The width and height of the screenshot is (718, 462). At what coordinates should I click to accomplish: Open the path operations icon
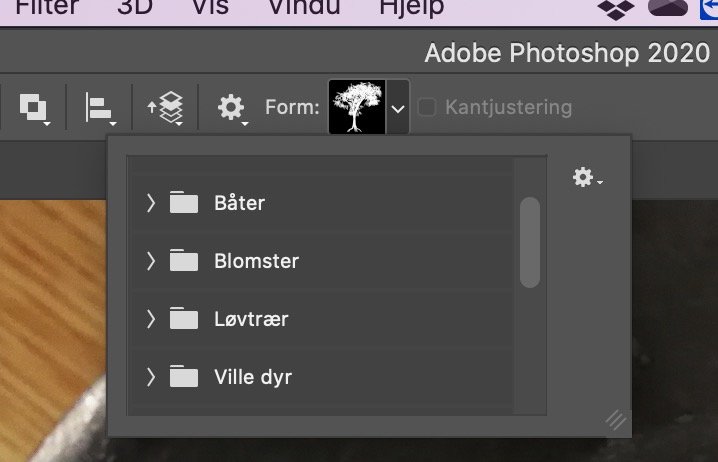click(34, 108)
